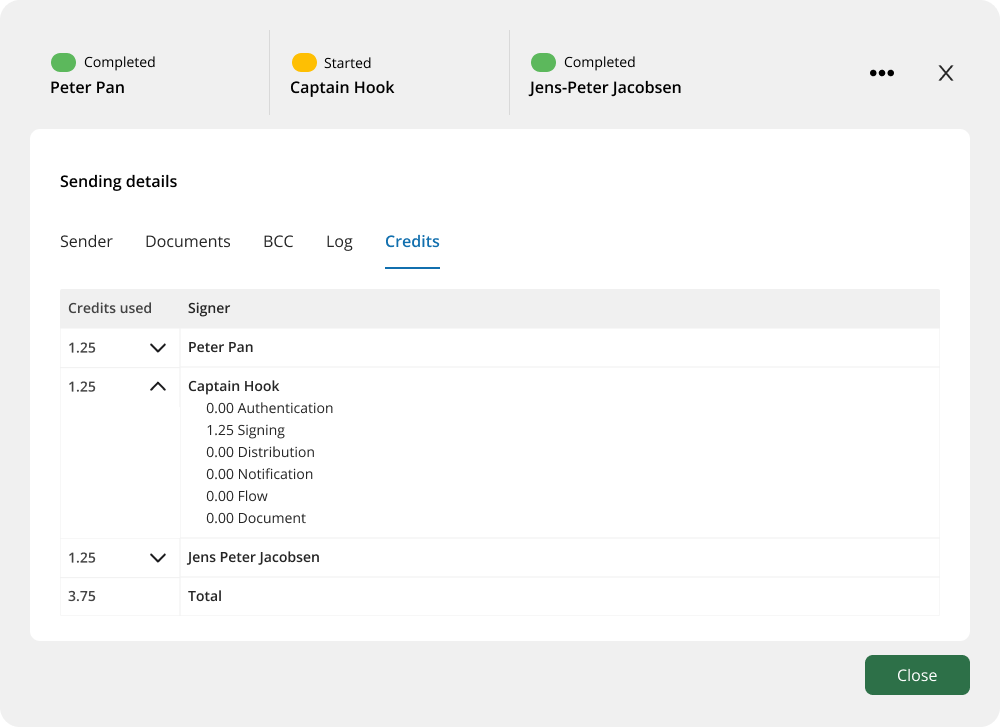View the Log tab
Viewport: 1000px width, 727px height.
[339, 242]
